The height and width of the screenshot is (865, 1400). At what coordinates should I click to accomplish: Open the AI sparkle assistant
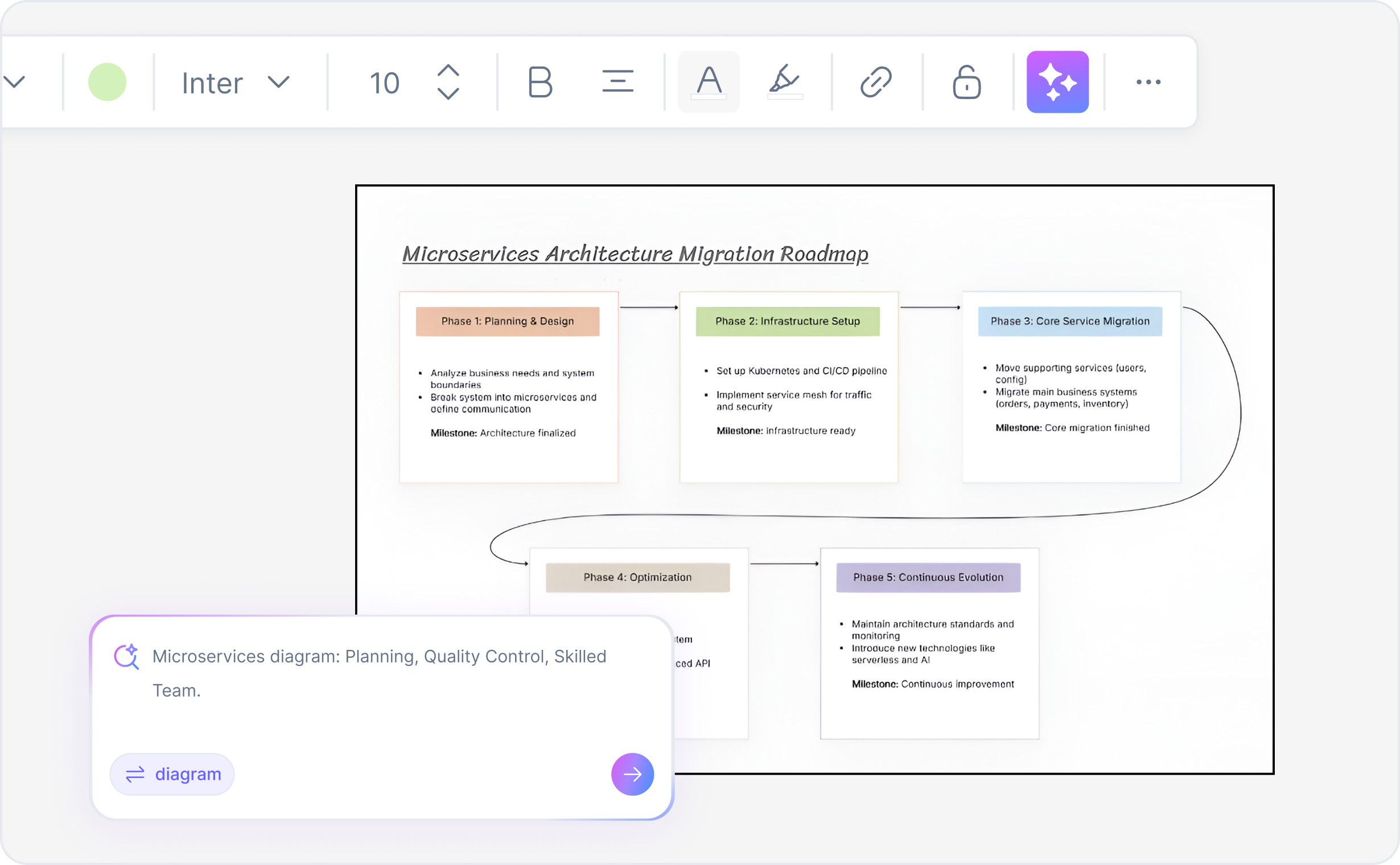(x=1057, y=82)
